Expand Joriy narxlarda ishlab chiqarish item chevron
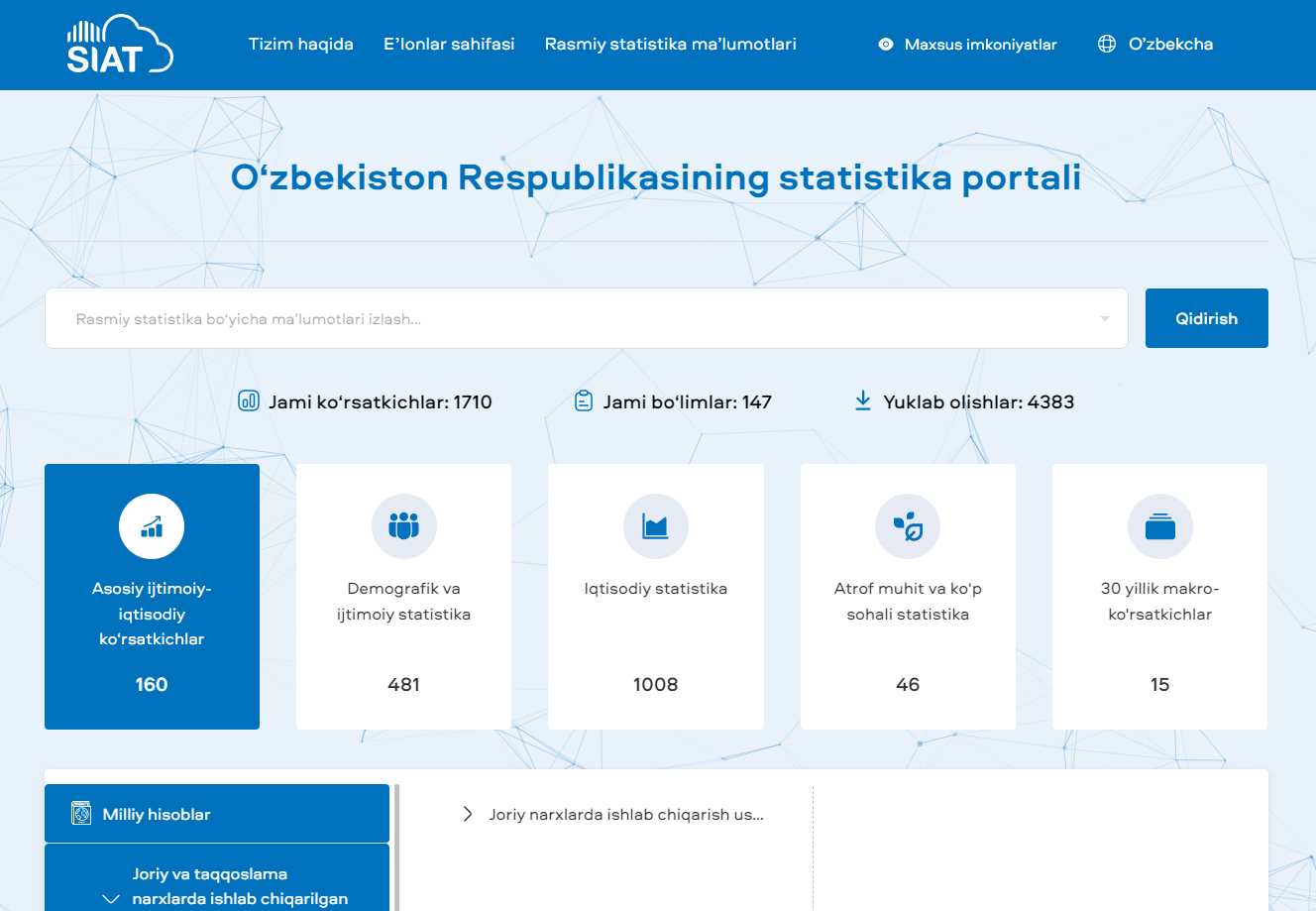 point(468,815)
